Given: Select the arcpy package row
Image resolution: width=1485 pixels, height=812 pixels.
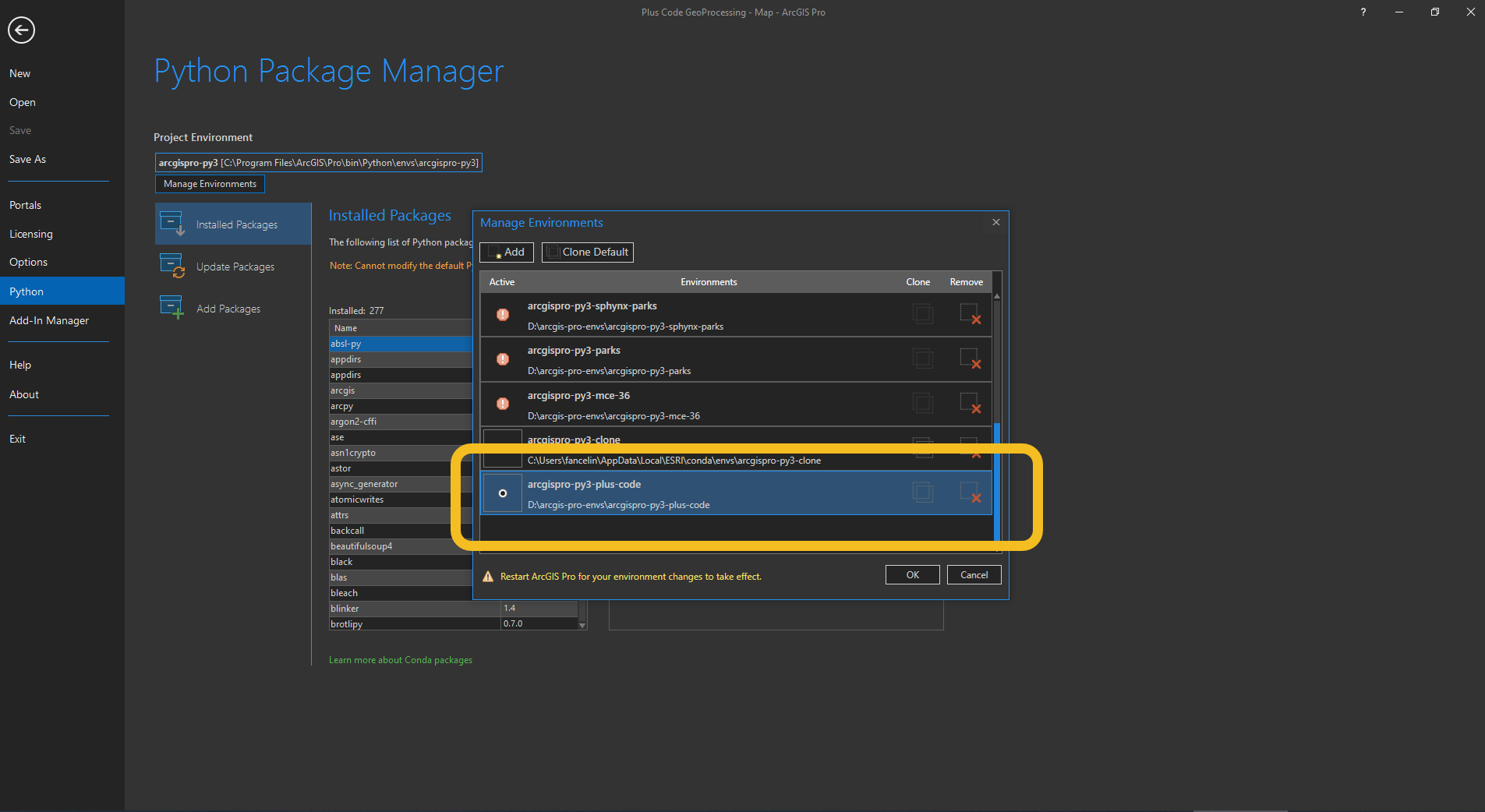Looking at the screenshot, I should pos(401,406).
